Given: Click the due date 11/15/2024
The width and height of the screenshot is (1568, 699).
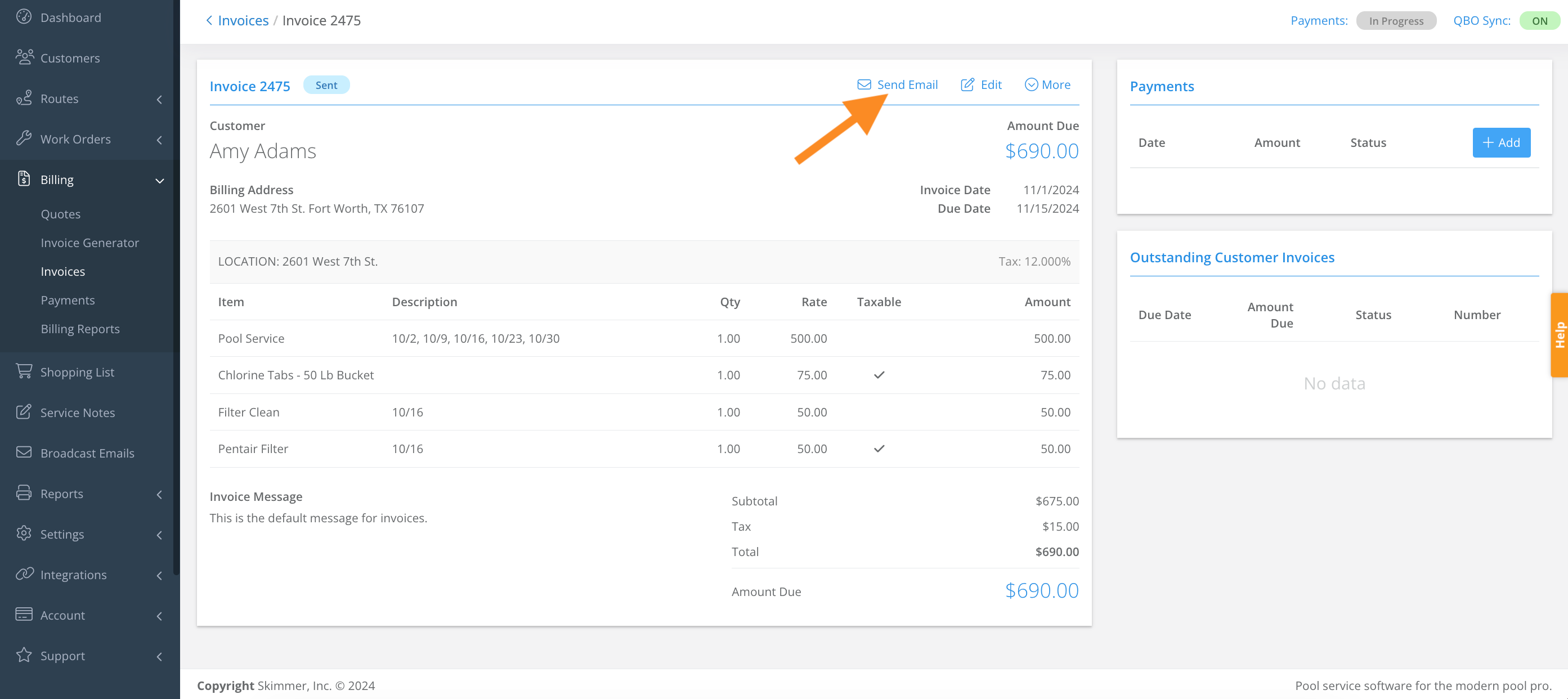Looking at the screenshot, I should click(x=1047, y=208).
